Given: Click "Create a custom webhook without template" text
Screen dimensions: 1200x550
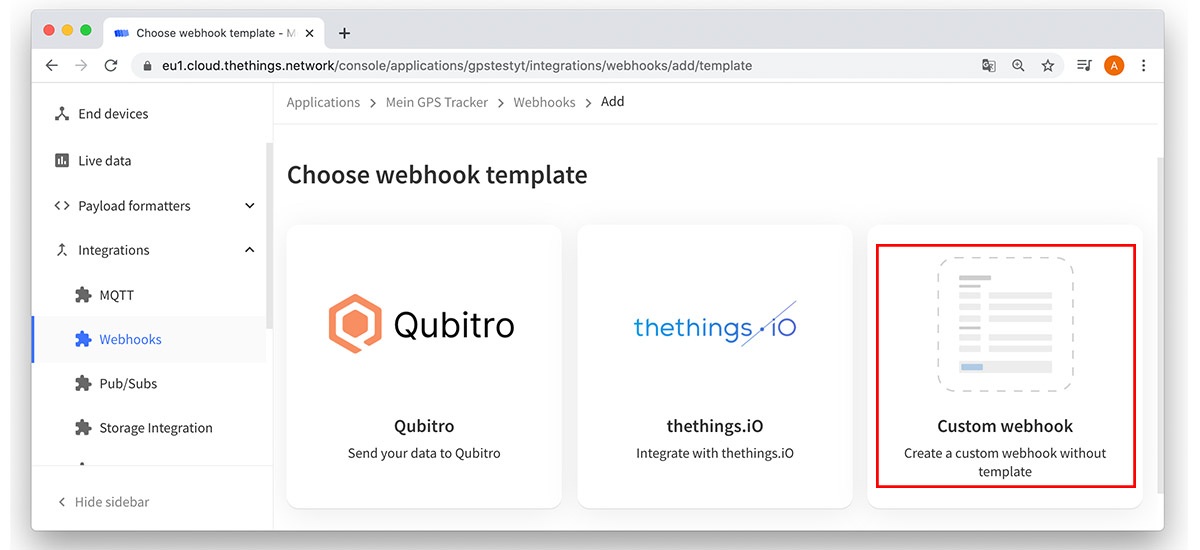Looking at the screenshot, I should pos(1005,462).
